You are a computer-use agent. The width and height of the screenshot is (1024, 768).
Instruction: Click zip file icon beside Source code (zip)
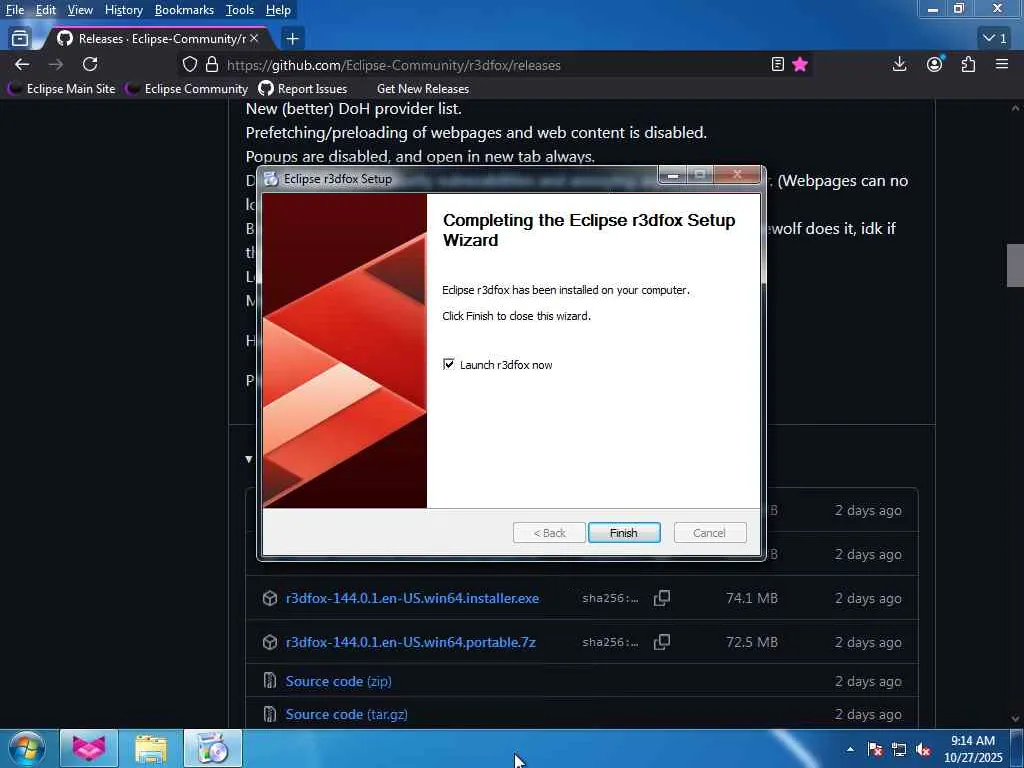[x=270, y=681]
